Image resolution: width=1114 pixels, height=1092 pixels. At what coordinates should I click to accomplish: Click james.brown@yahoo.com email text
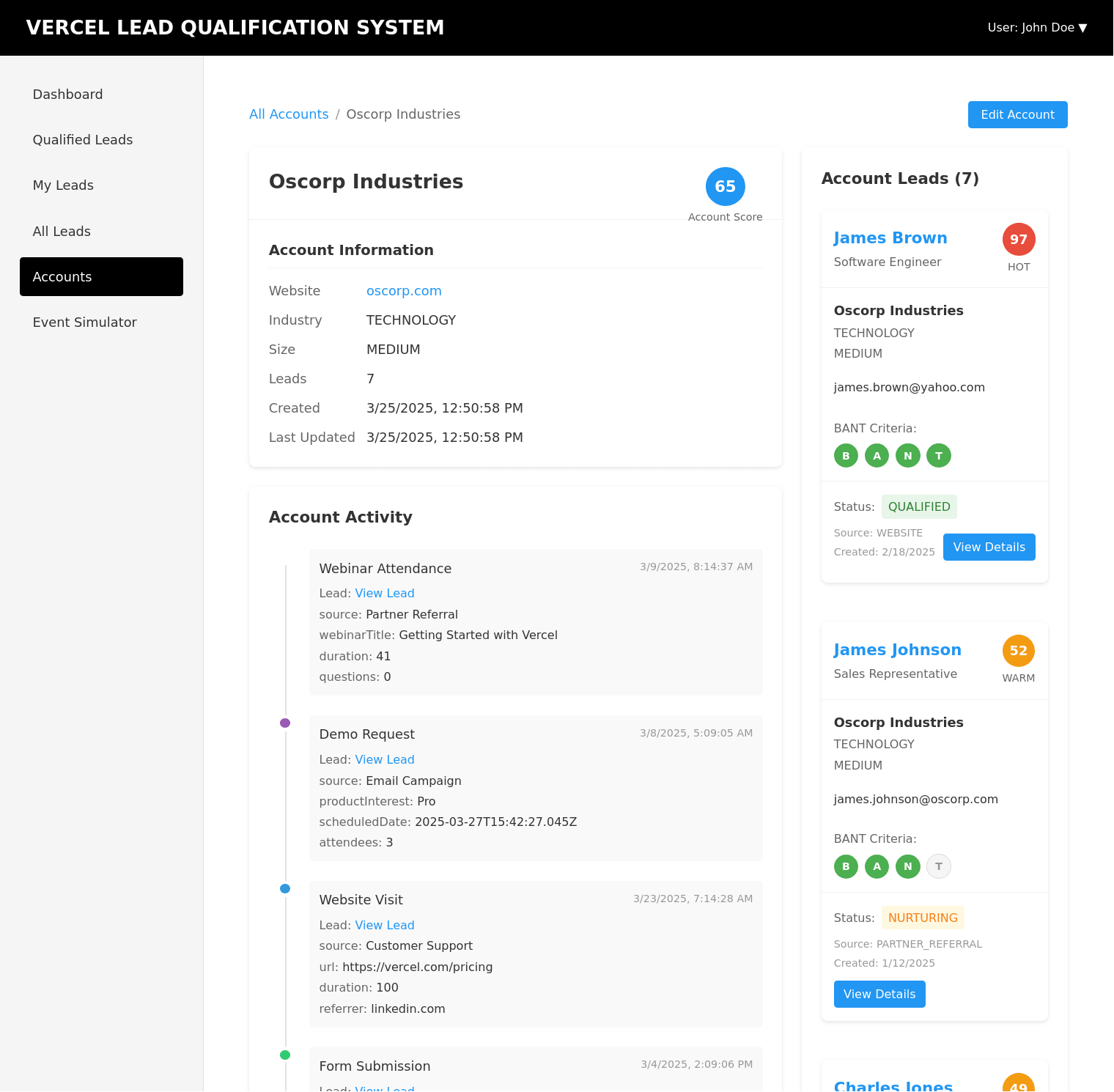tap(910, 388)
